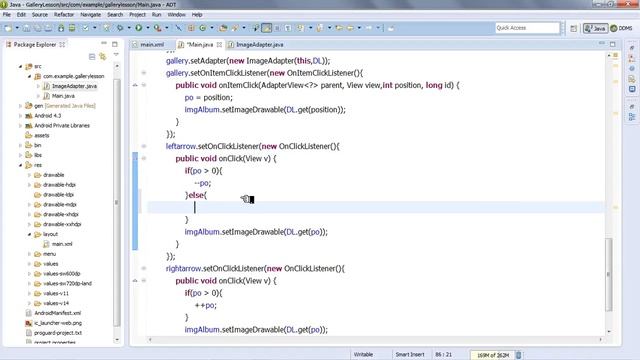The height and width of the screenshot is (360, 640).
Task: Open dropdown arrow next to New icon
Action: coord(17,28)
